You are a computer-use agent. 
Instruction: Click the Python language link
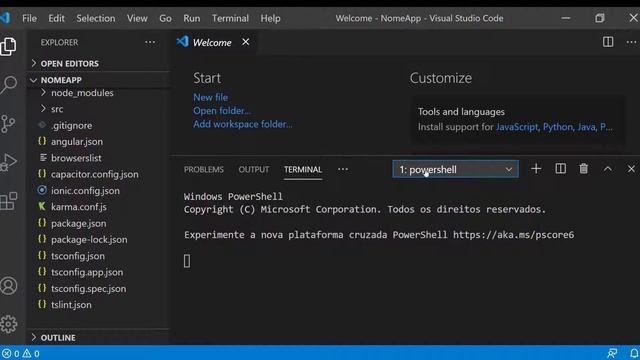pos(558,127)
